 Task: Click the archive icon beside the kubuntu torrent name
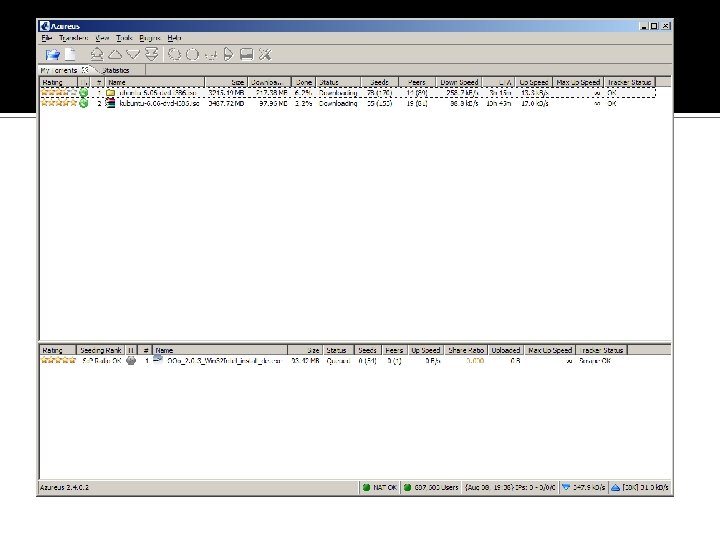110,103
